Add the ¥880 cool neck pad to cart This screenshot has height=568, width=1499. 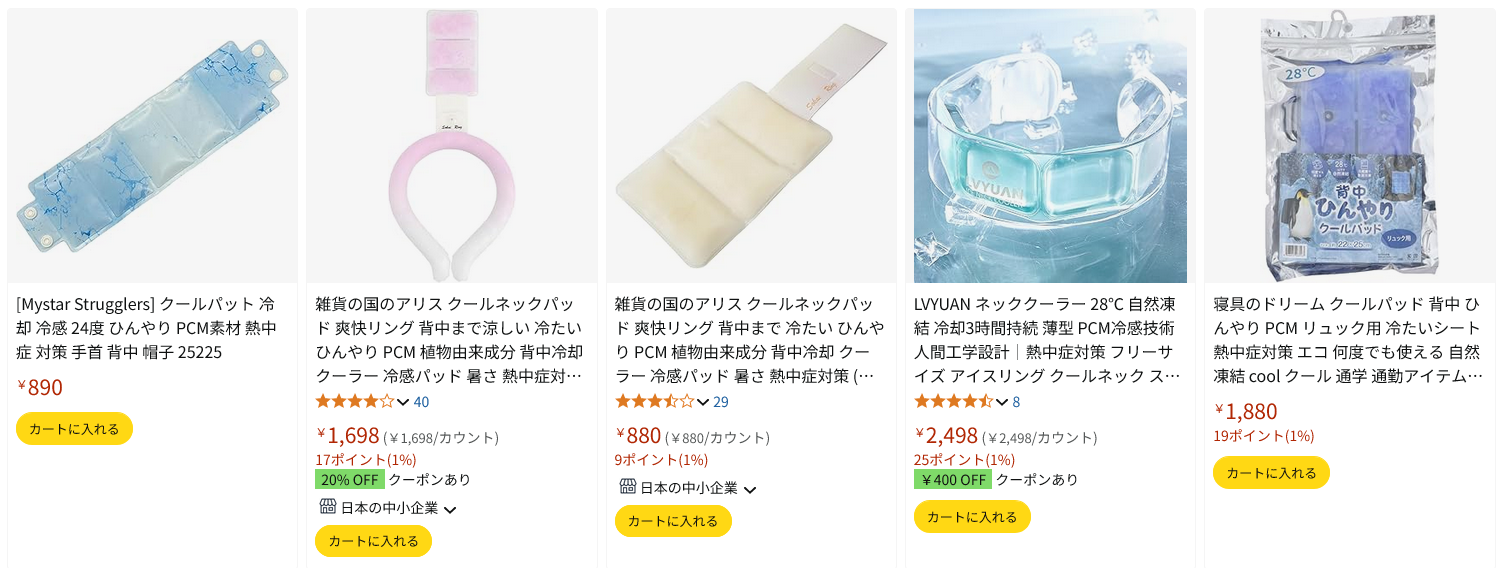pos(673,521)
